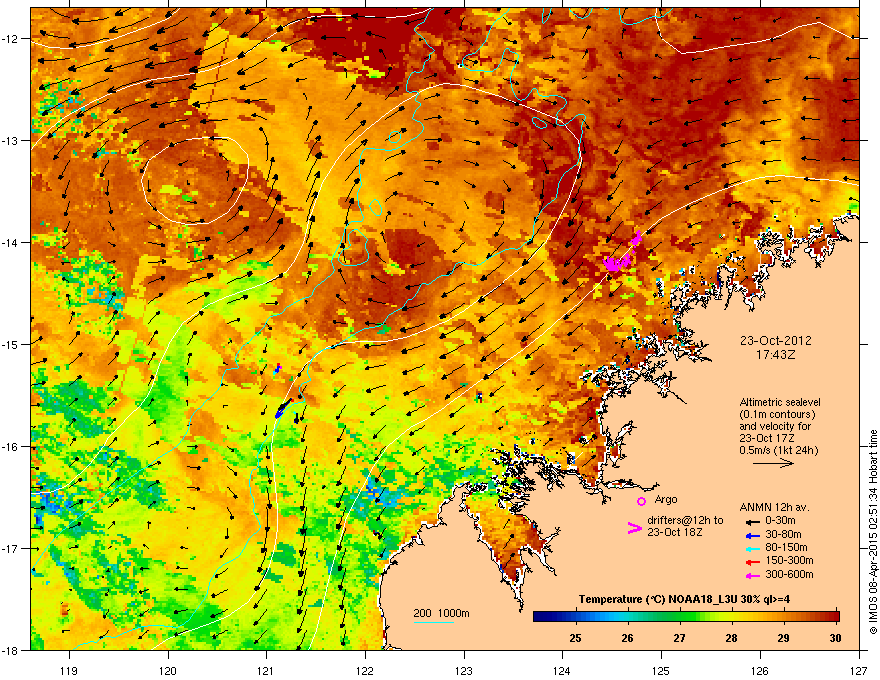
Task: Click the magenta drifters arrowhead legend symbol
Action: click(635, 527)
